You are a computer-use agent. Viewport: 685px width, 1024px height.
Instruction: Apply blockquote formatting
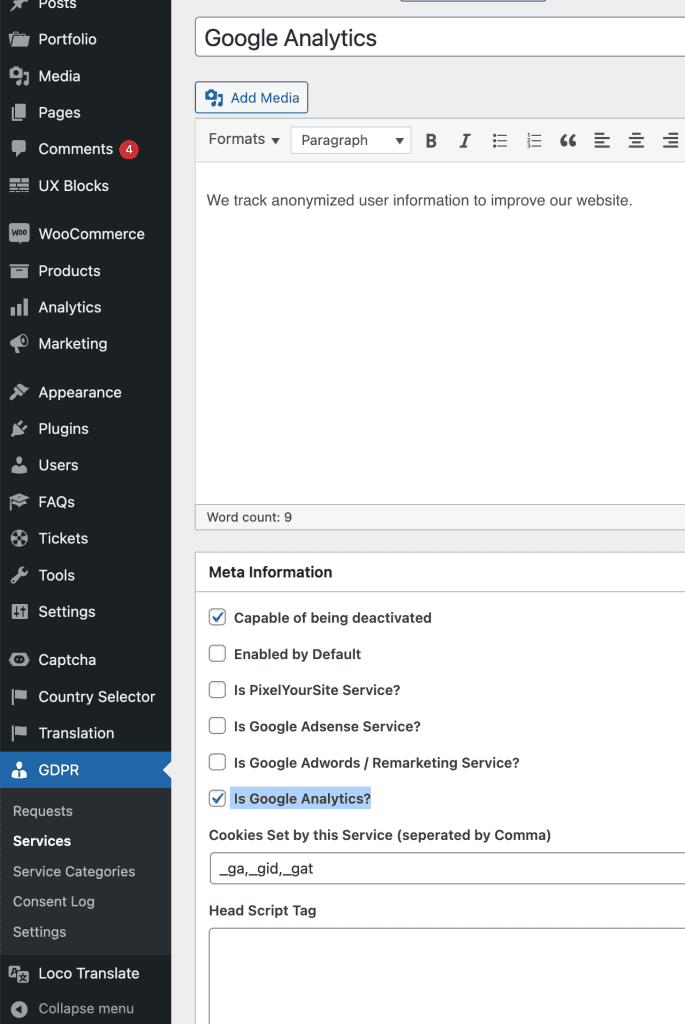pos(567,140)
